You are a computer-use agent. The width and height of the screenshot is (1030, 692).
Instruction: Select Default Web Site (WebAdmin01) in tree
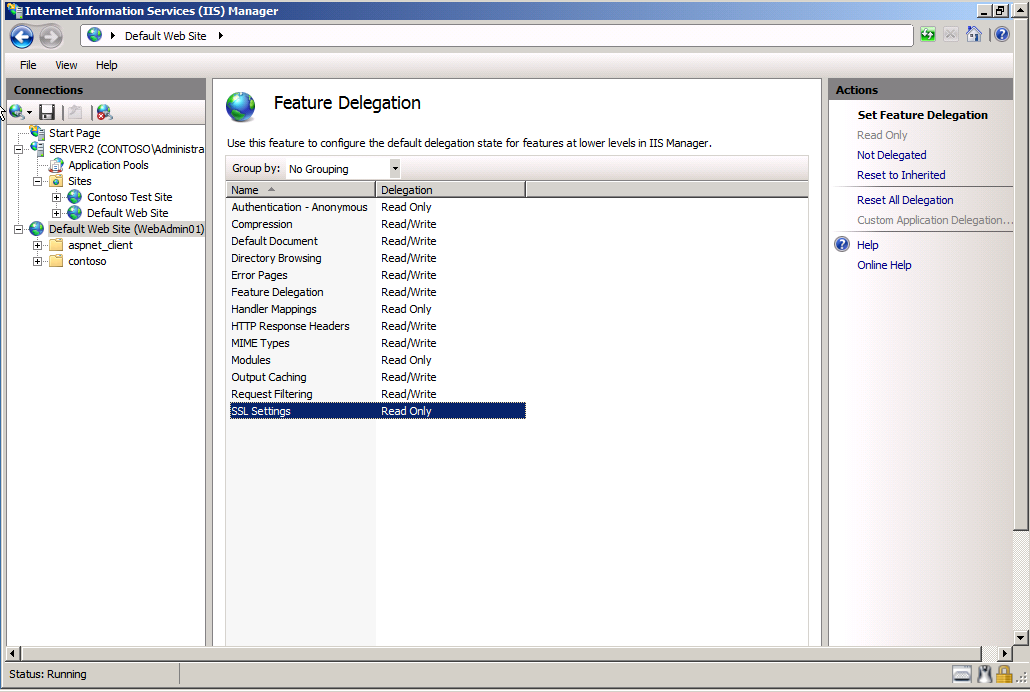pos(126,229)
